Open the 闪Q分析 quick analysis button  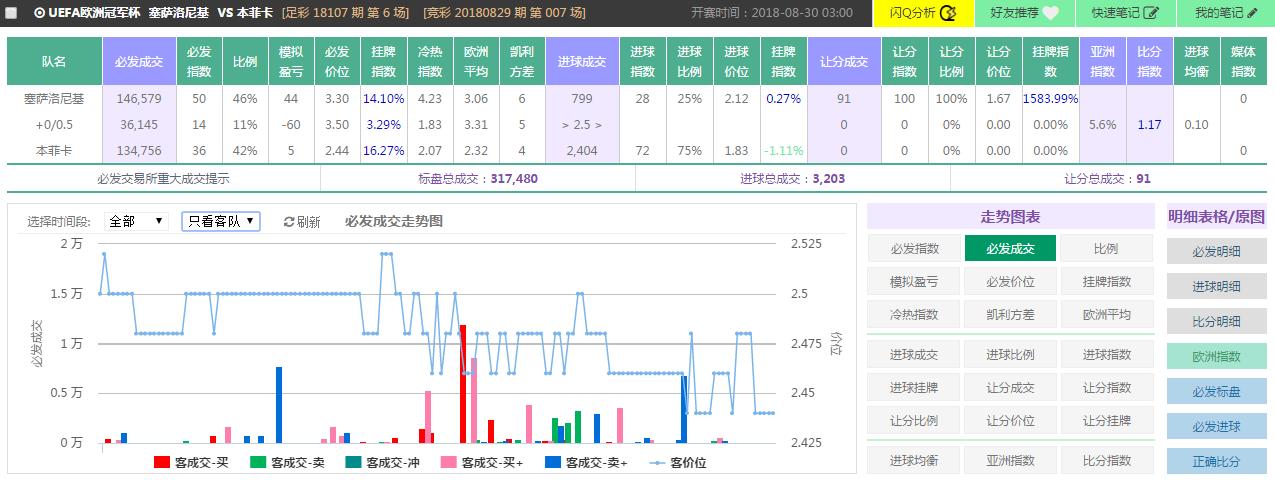pyautogui.click(x=924, y=13)
